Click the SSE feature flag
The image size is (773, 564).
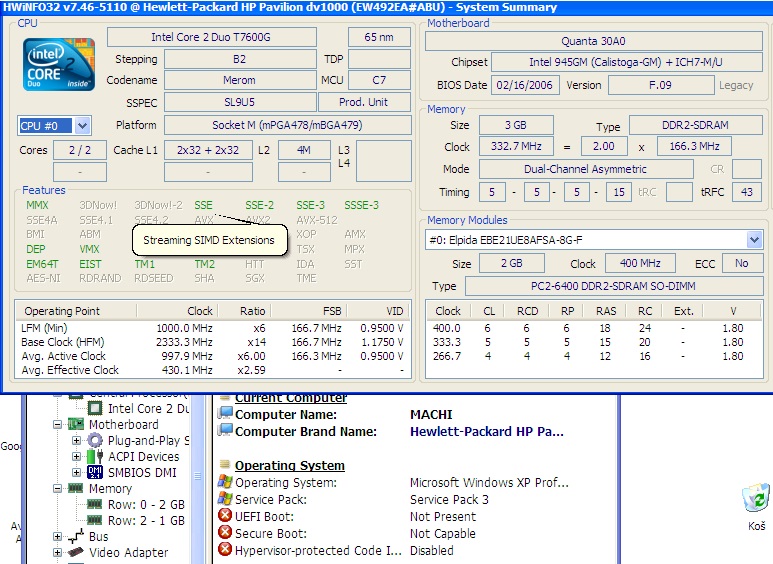coord(203,205)
